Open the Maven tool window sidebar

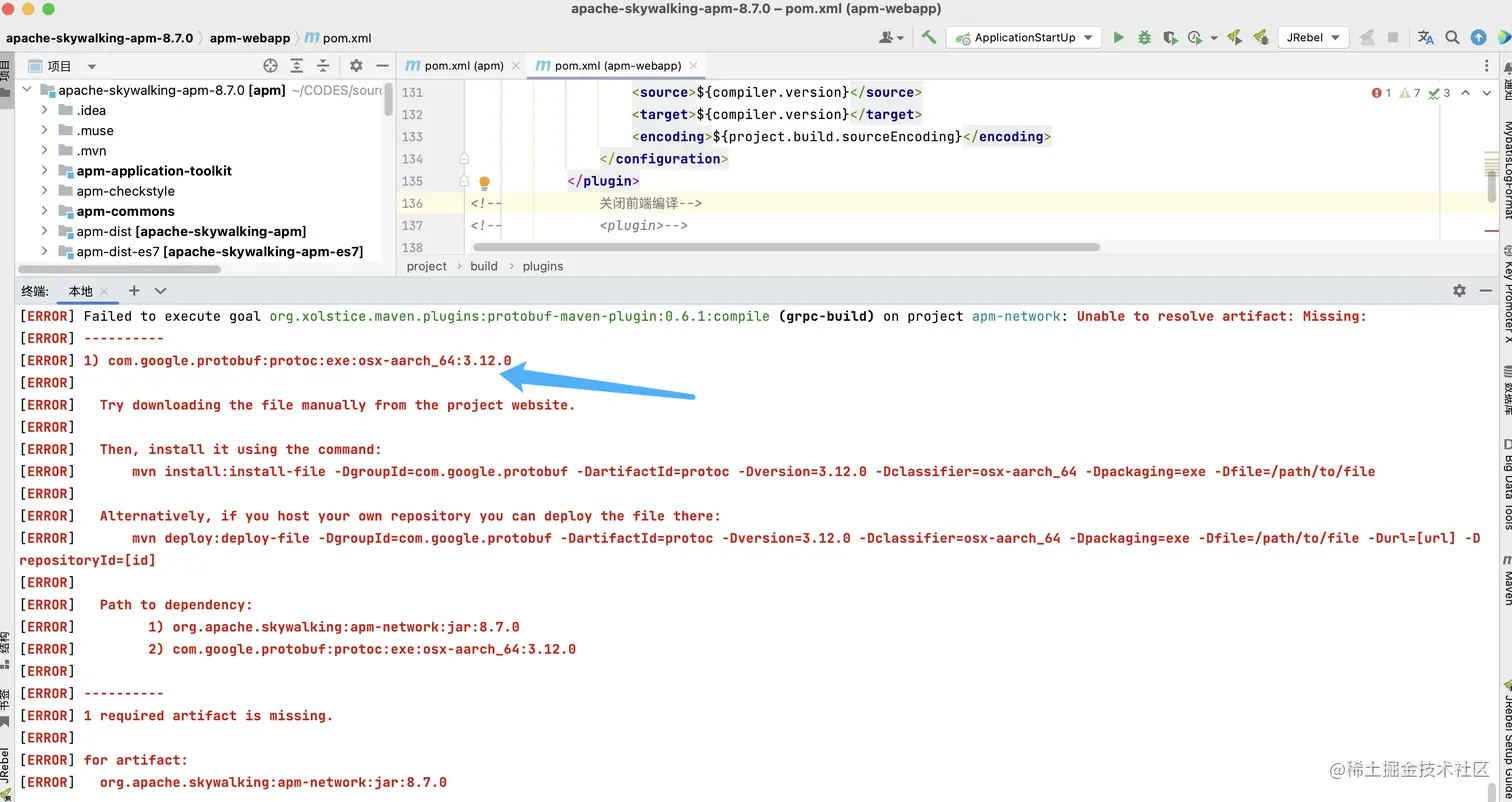pyautogui.click(x=1506, y=580)
